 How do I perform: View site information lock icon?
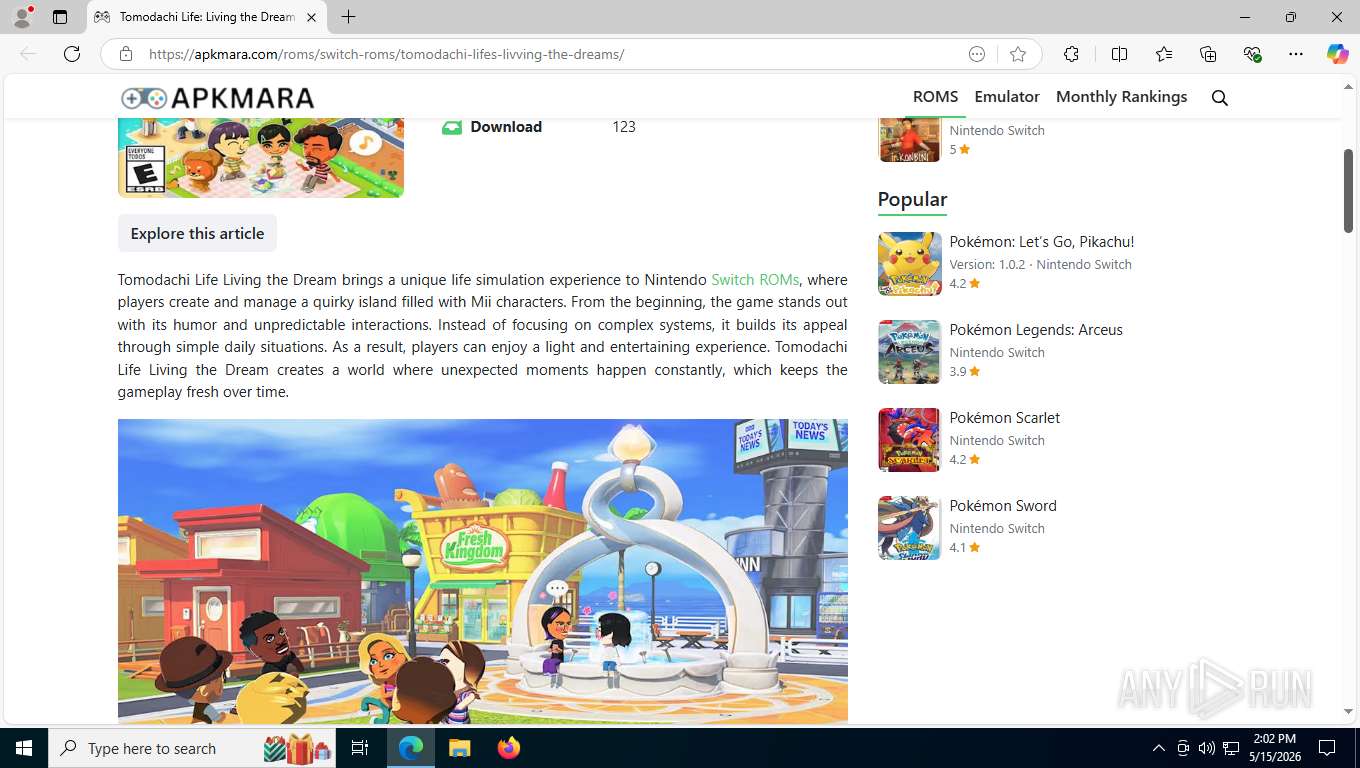[x=126, y=54]
